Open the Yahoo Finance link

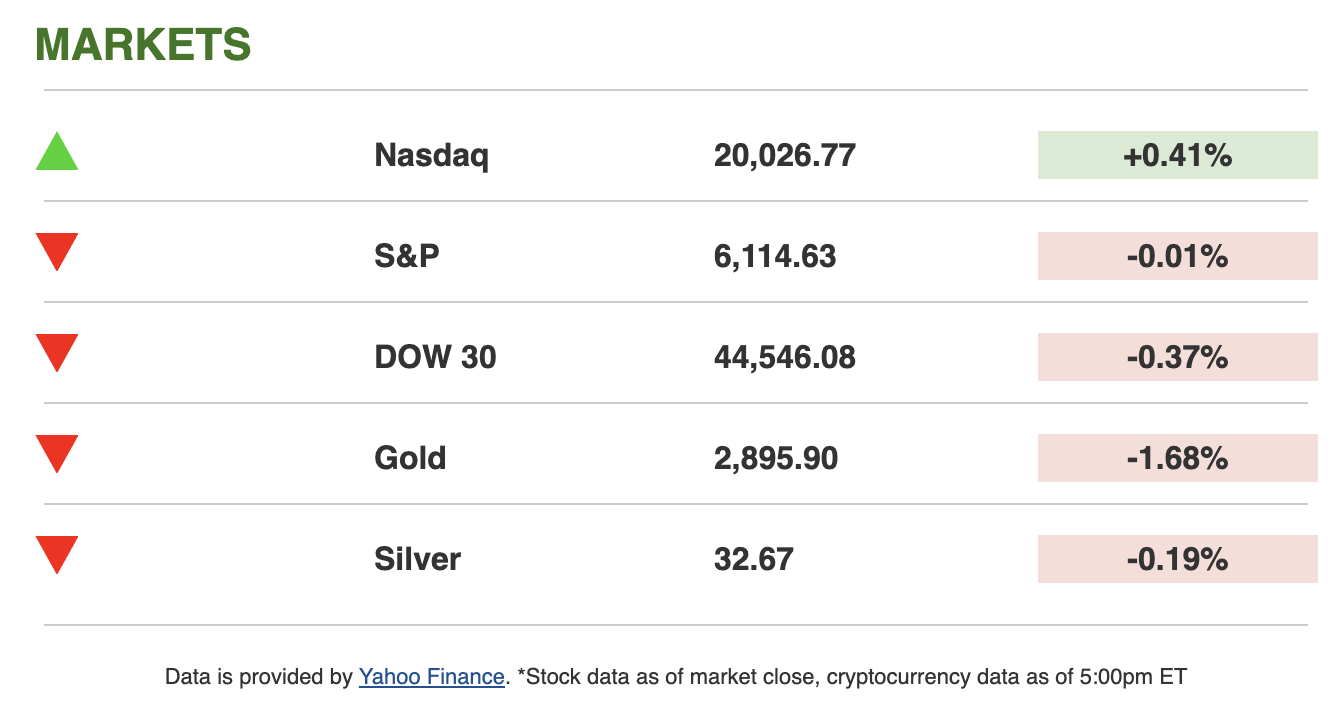pyautogui.click(x=431, y=677)
